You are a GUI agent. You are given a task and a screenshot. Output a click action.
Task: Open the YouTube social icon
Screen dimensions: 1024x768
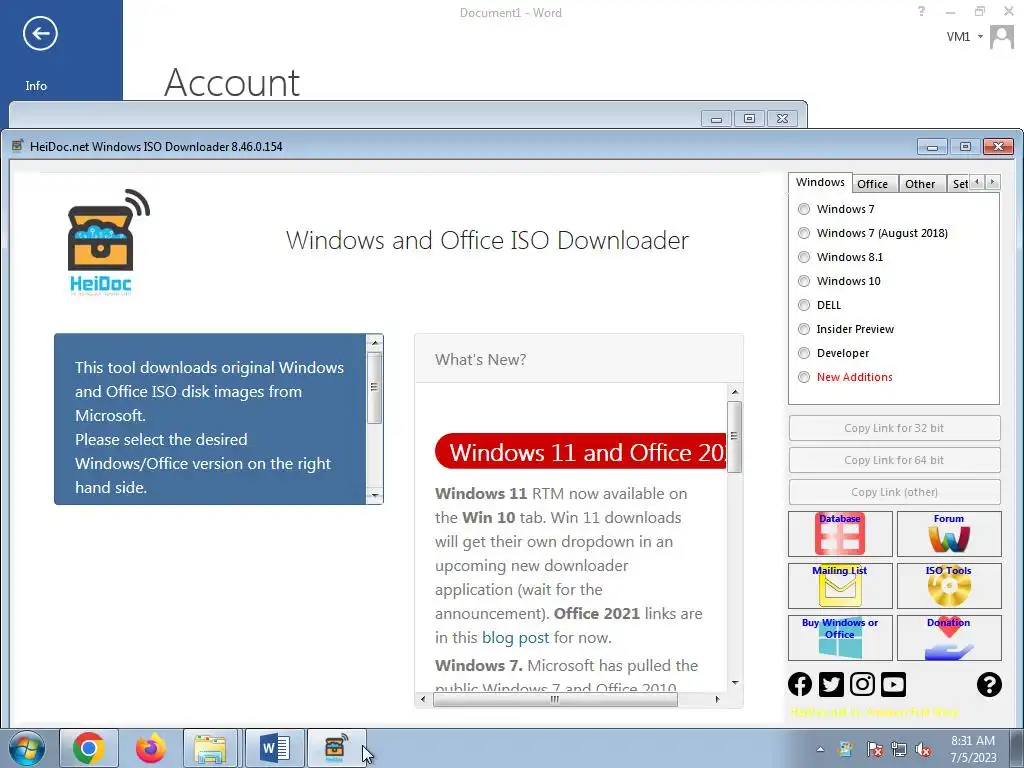[893, 684]
